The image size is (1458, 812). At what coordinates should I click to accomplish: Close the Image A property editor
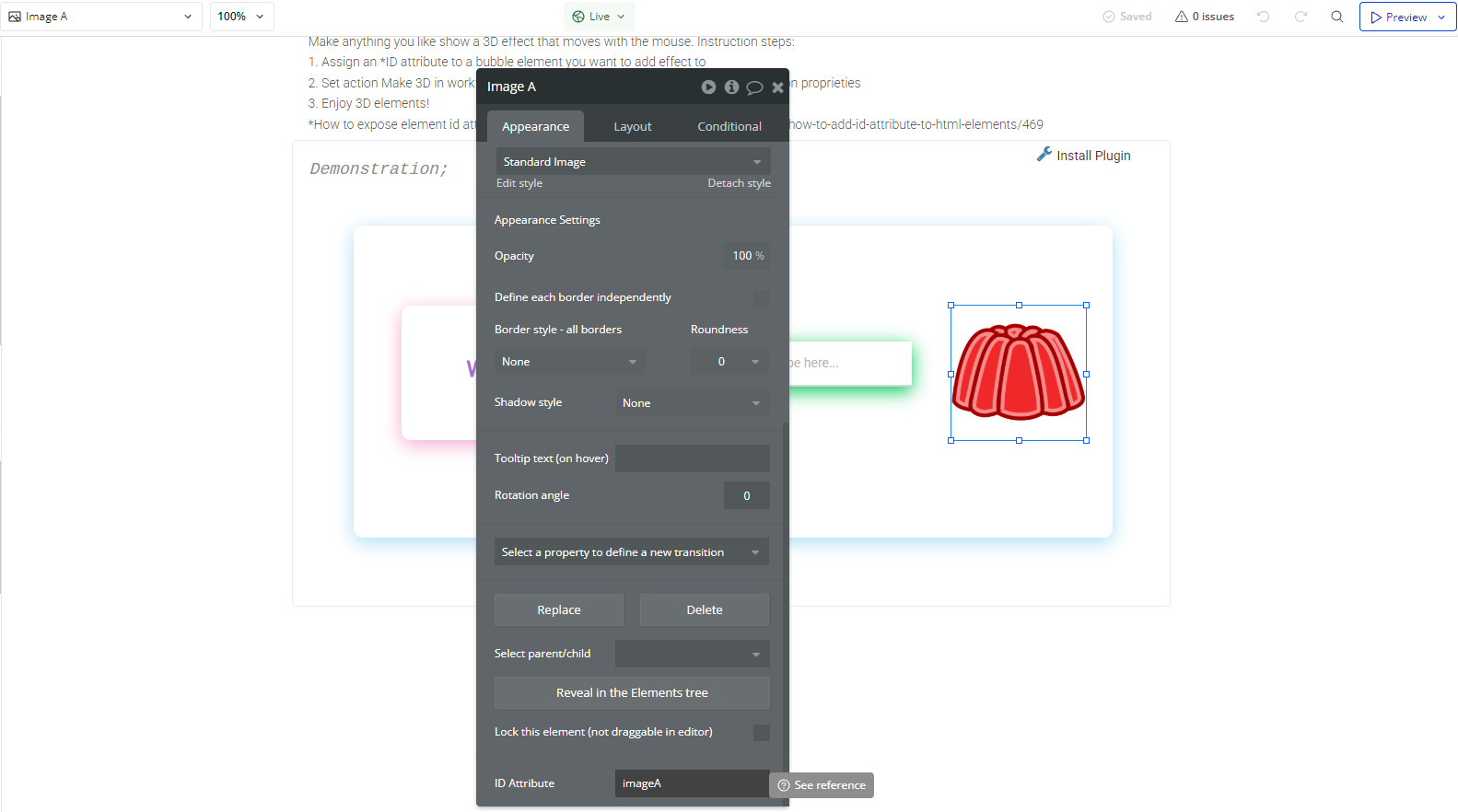[x=777, y=87]
